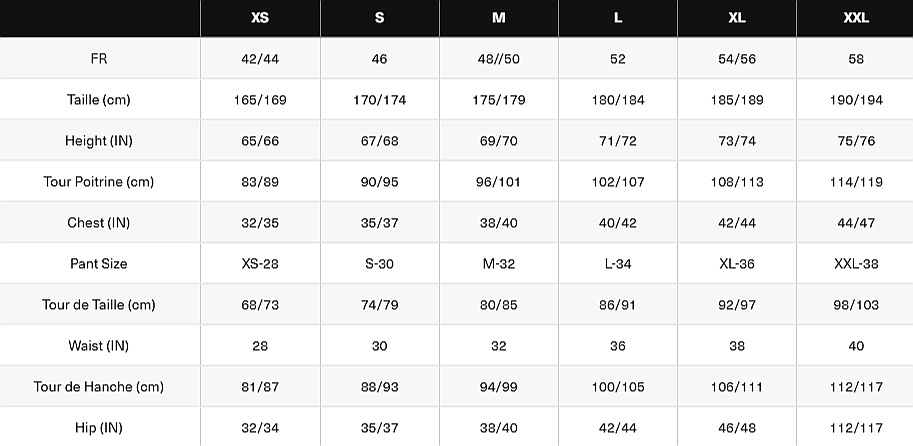Click the FR row label
913x446 pixels.
pyautogui.click(x=99, y=59)
